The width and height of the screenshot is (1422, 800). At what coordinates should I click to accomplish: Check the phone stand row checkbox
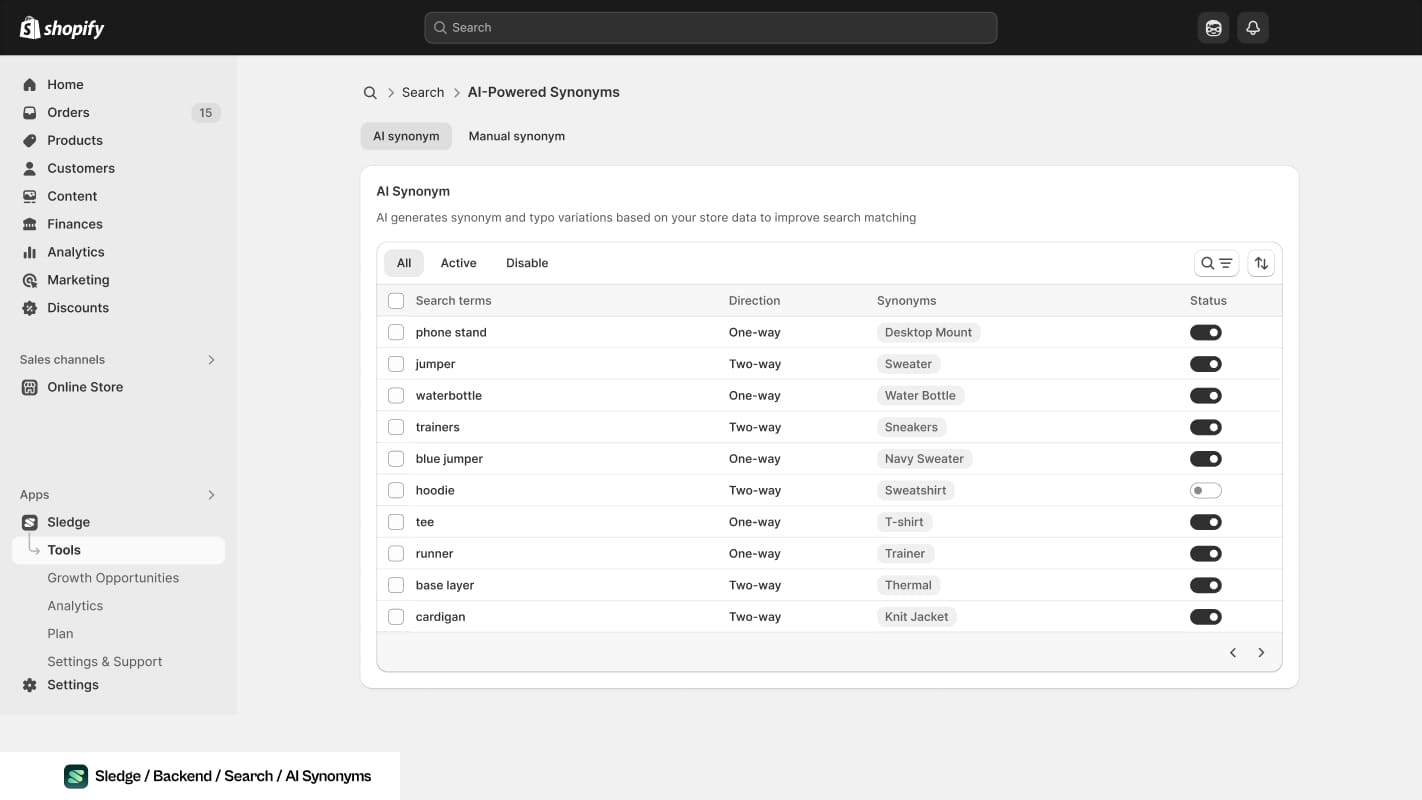click(396, 333)
